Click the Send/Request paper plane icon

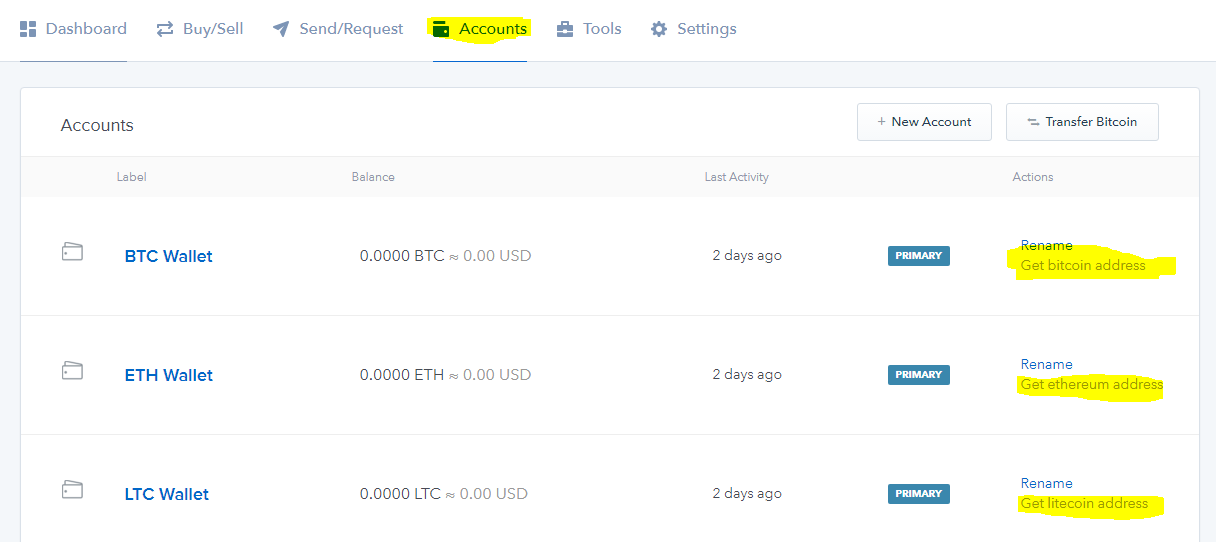[x=281, y=29]
